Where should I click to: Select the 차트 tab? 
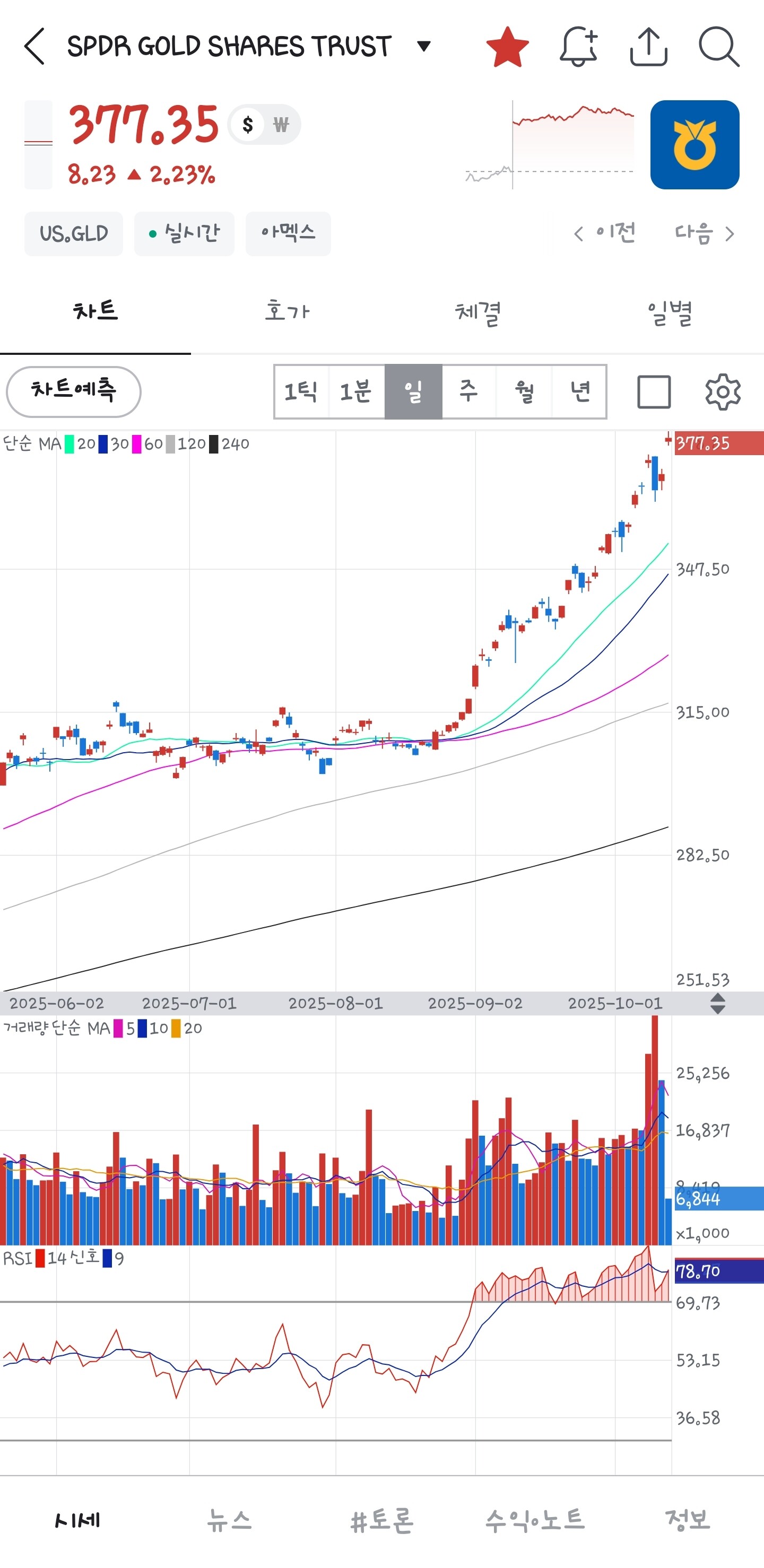(95, 312)
